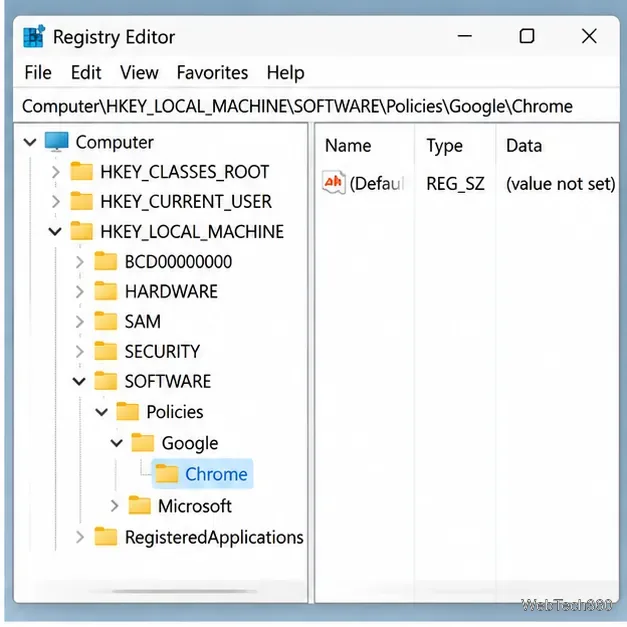Select the (Default) value name
This screenshot has width=627, height=627.
pyautogui.click(x=377, y=184)
